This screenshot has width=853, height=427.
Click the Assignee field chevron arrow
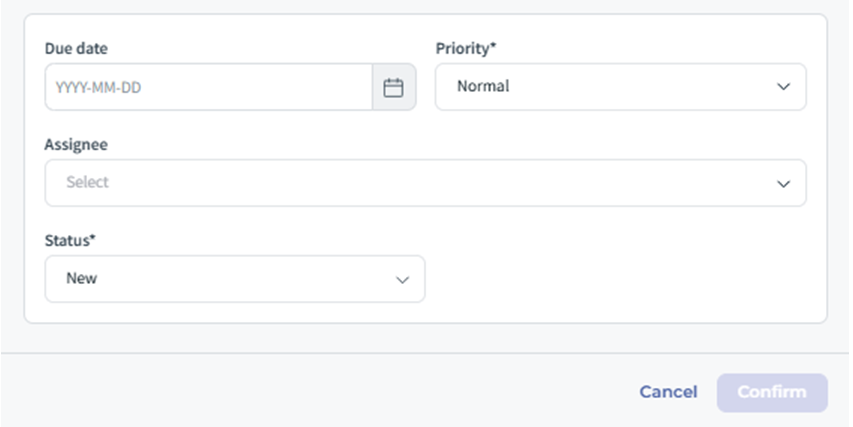783,184
